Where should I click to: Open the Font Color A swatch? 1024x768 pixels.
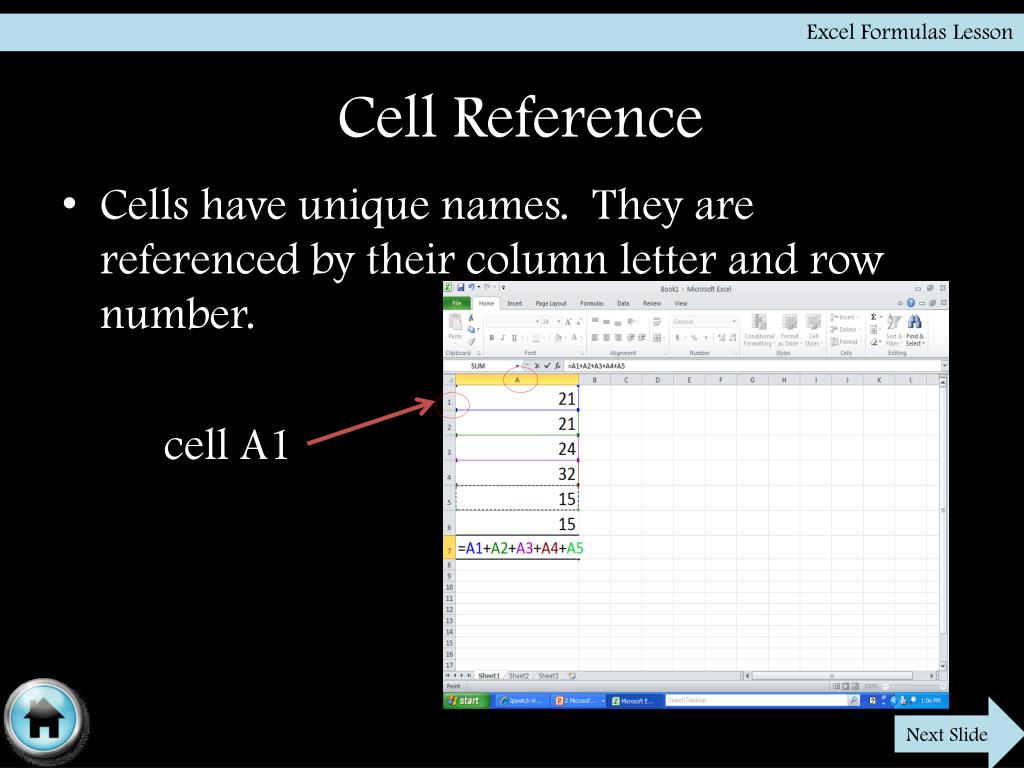coord(575,338)
